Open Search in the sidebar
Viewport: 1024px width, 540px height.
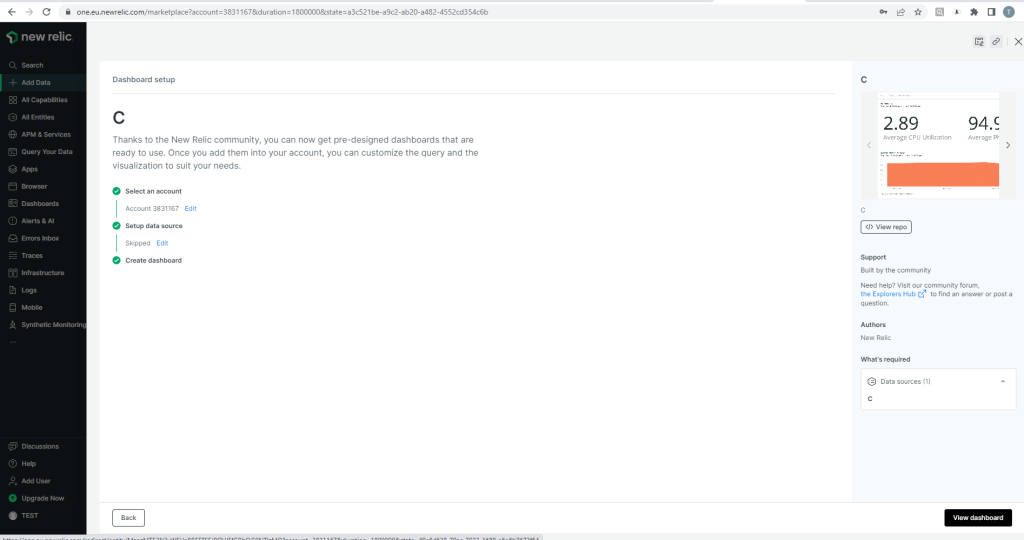[32, 65]
